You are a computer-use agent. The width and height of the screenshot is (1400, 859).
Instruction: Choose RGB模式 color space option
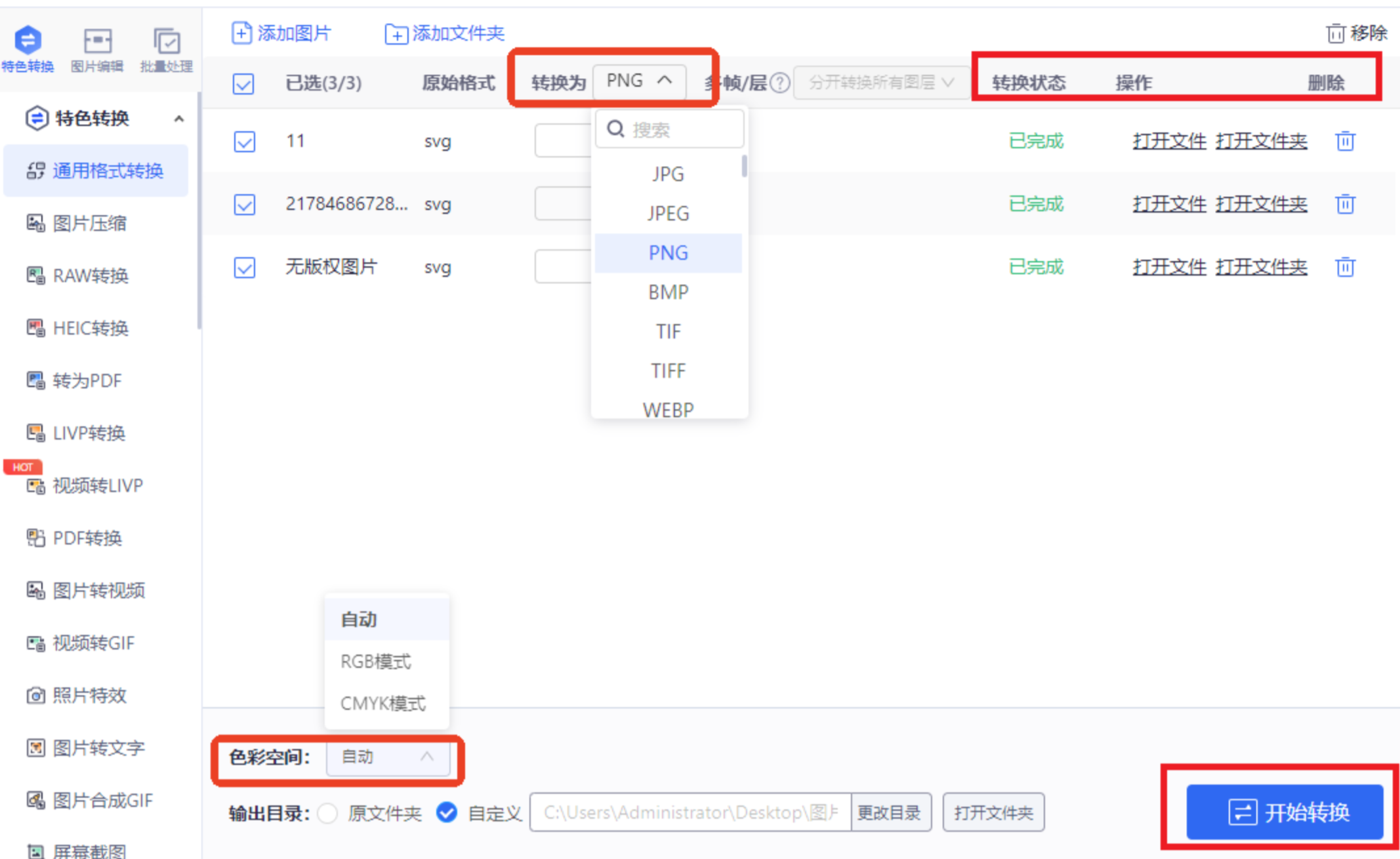click(387, 661)
